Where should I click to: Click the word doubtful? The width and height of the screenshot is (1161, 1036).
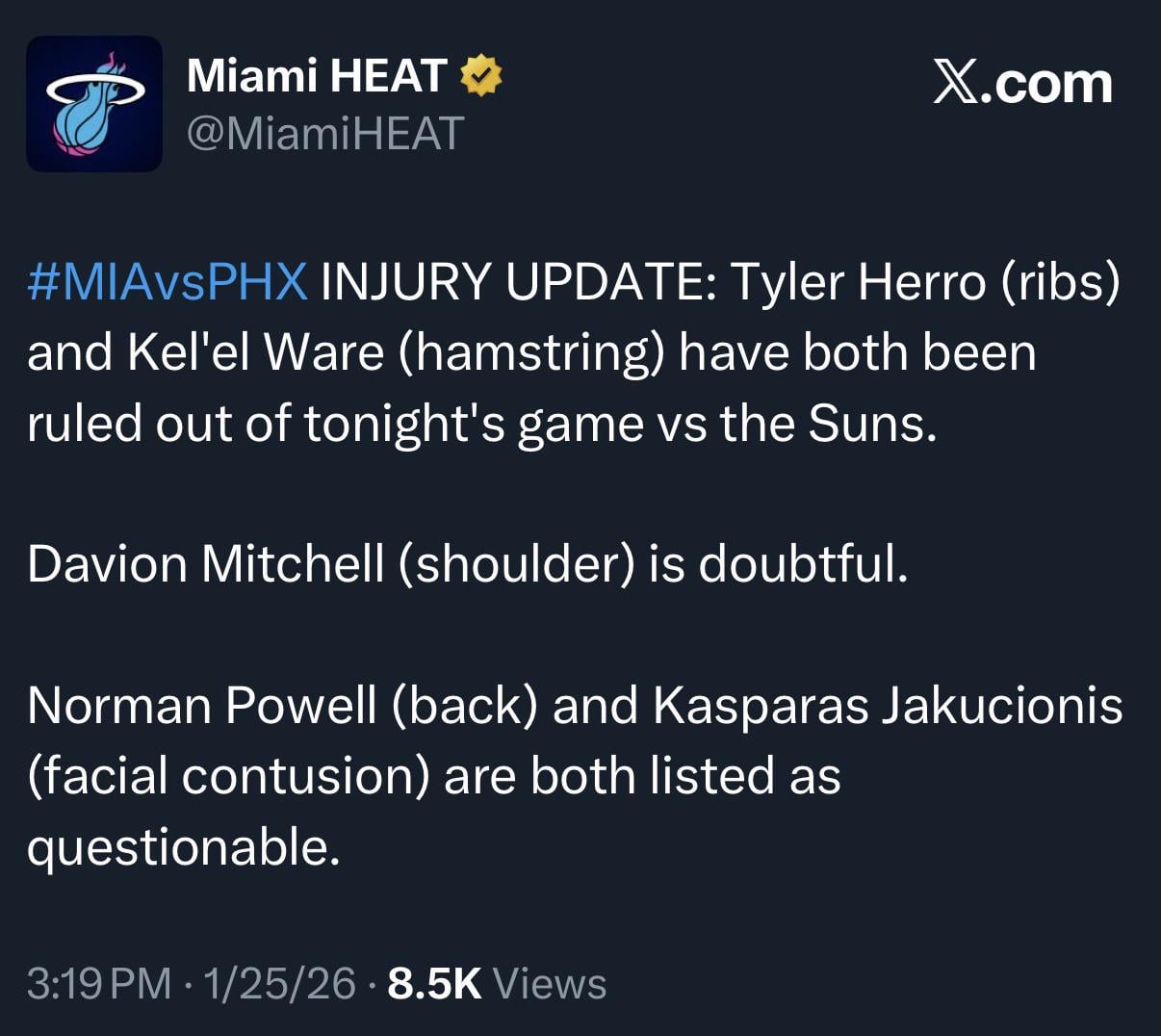point(803,563)
